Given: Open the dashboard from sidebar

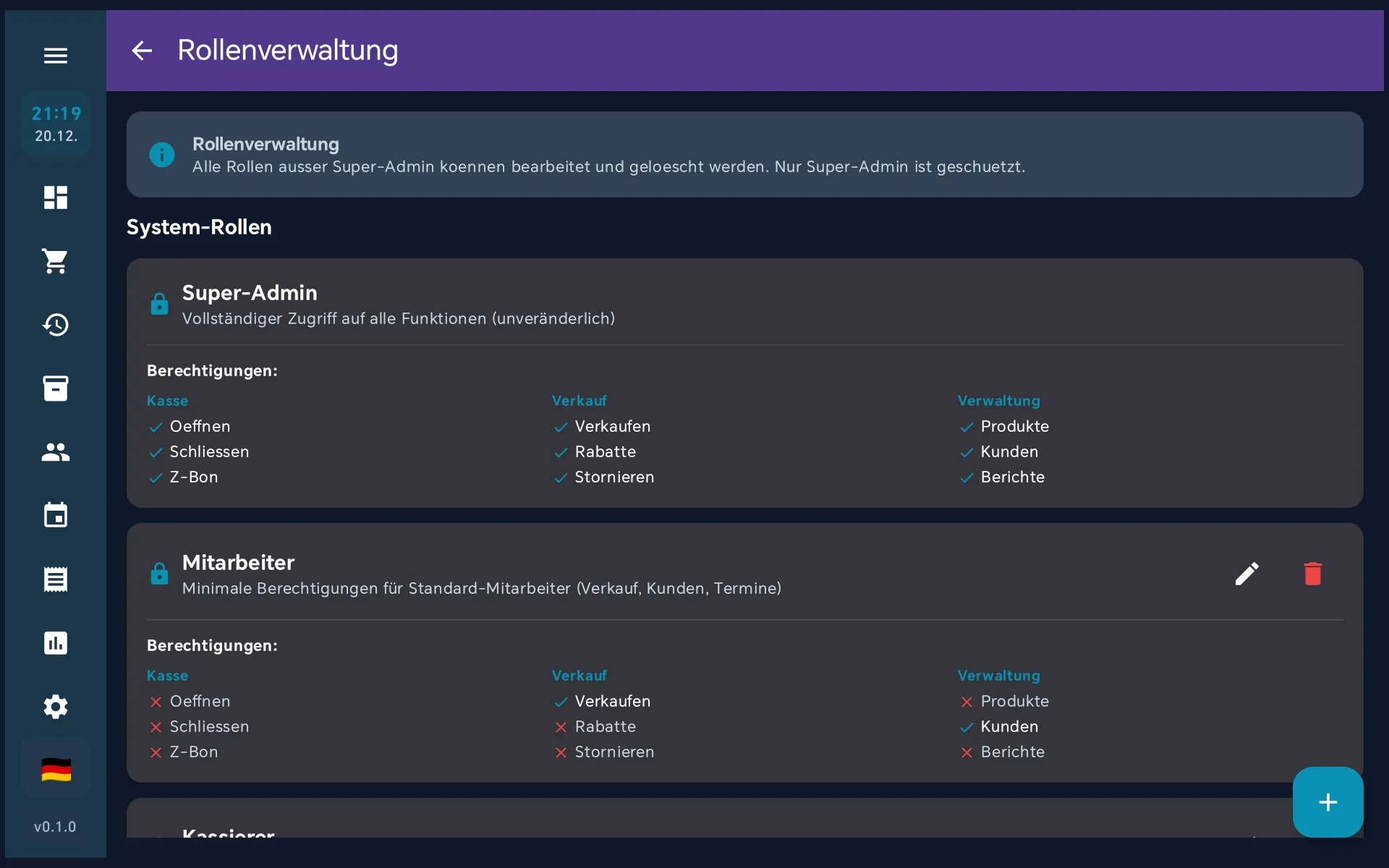Looking at the screenshot, I should pos(56,197).
